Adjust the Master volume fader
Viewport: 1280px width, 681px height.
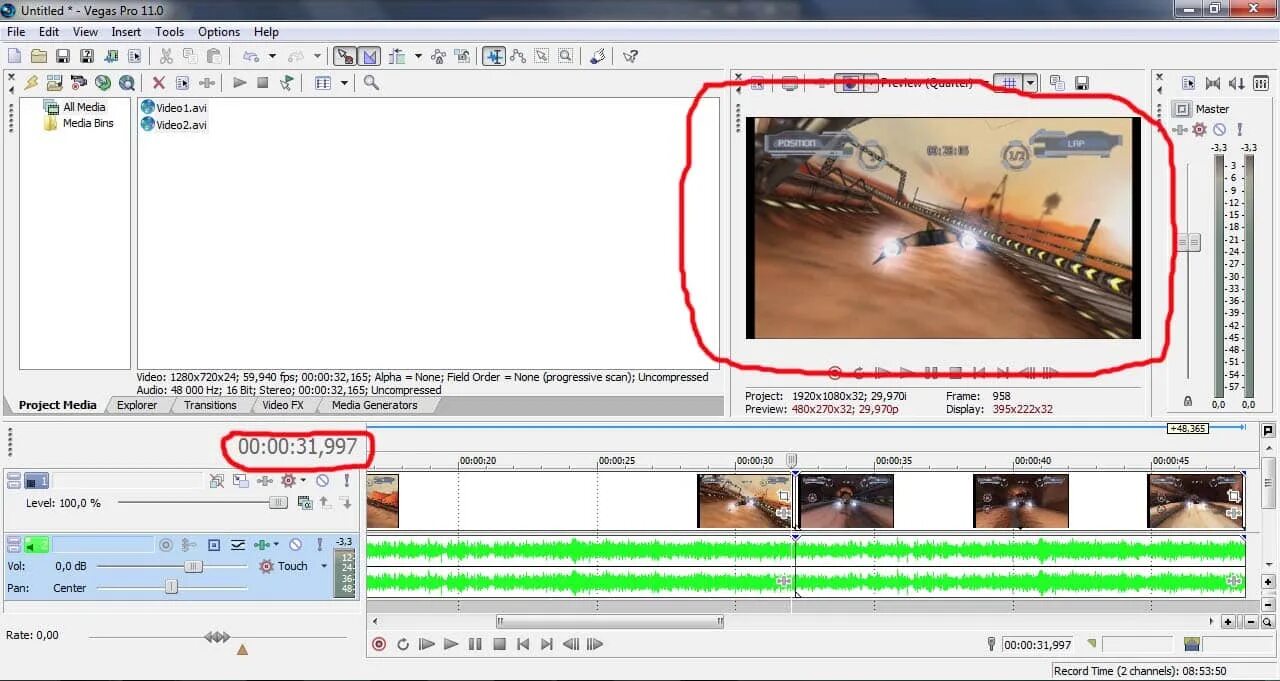(1188, 242)
